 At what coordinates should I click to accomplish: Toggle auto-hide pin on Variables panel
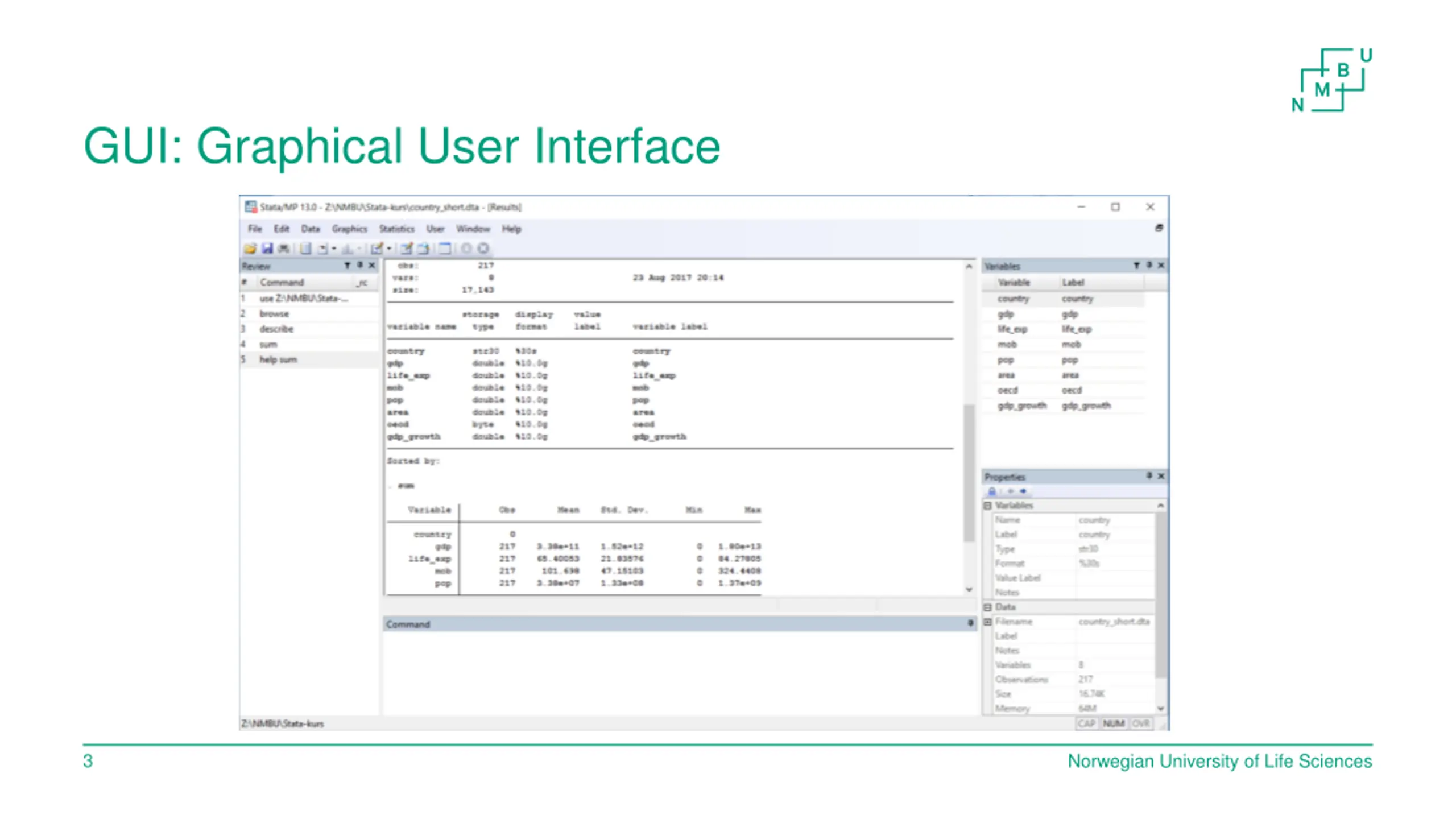click(1149, 266)
